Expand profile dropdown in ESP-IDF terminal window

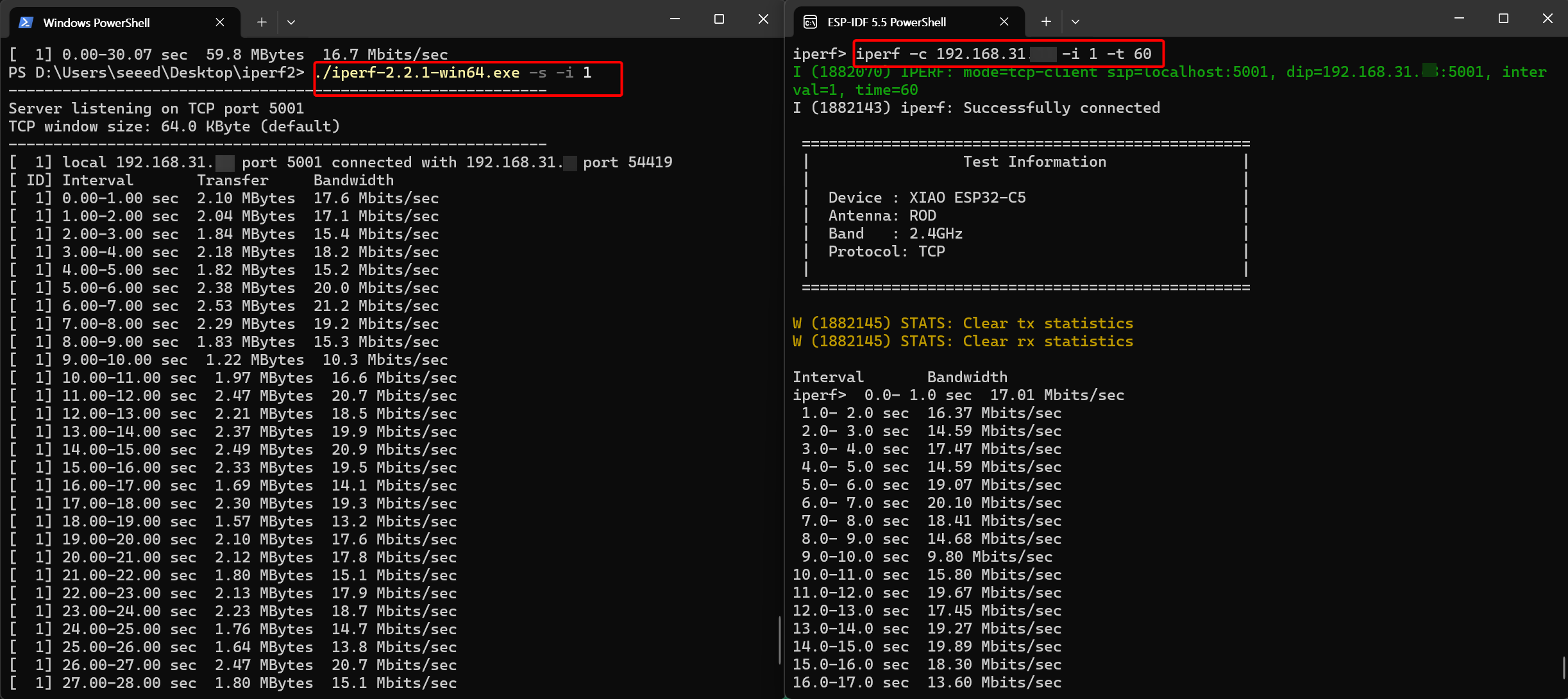click(1075, 22)
